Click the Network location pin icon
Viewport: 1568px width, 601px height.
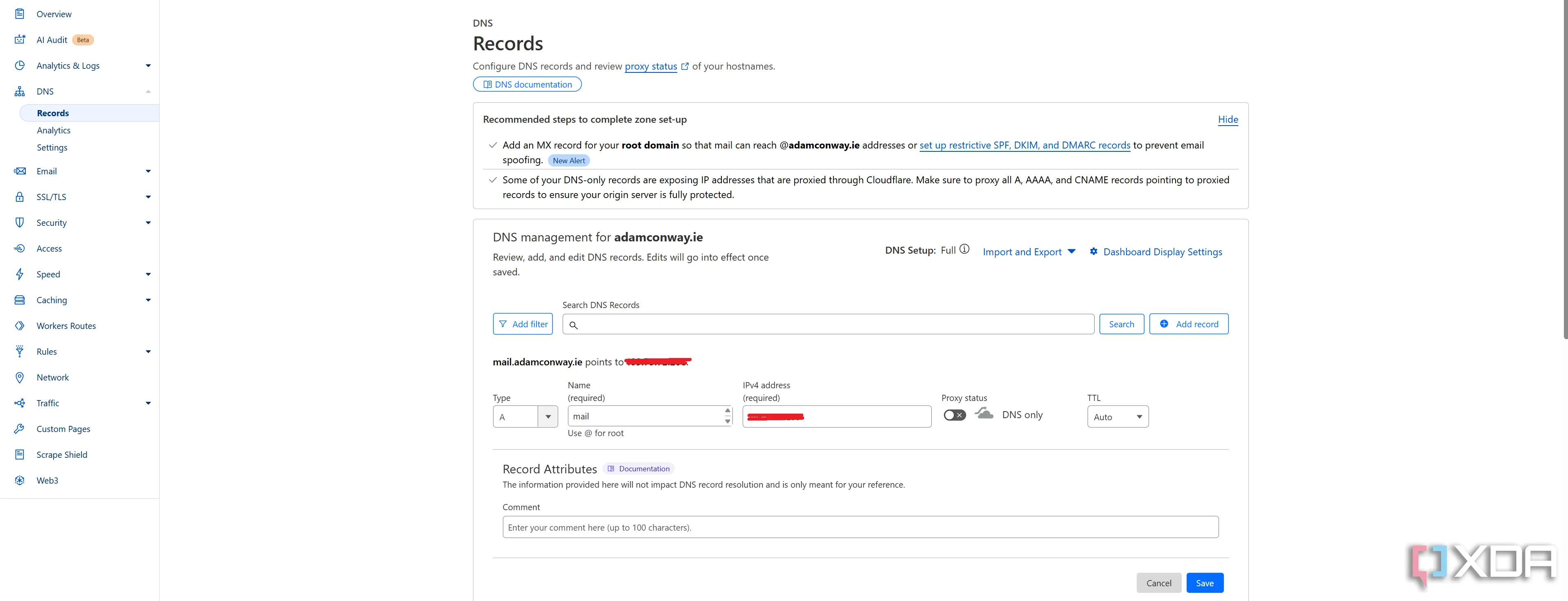[x=20, y=377]
